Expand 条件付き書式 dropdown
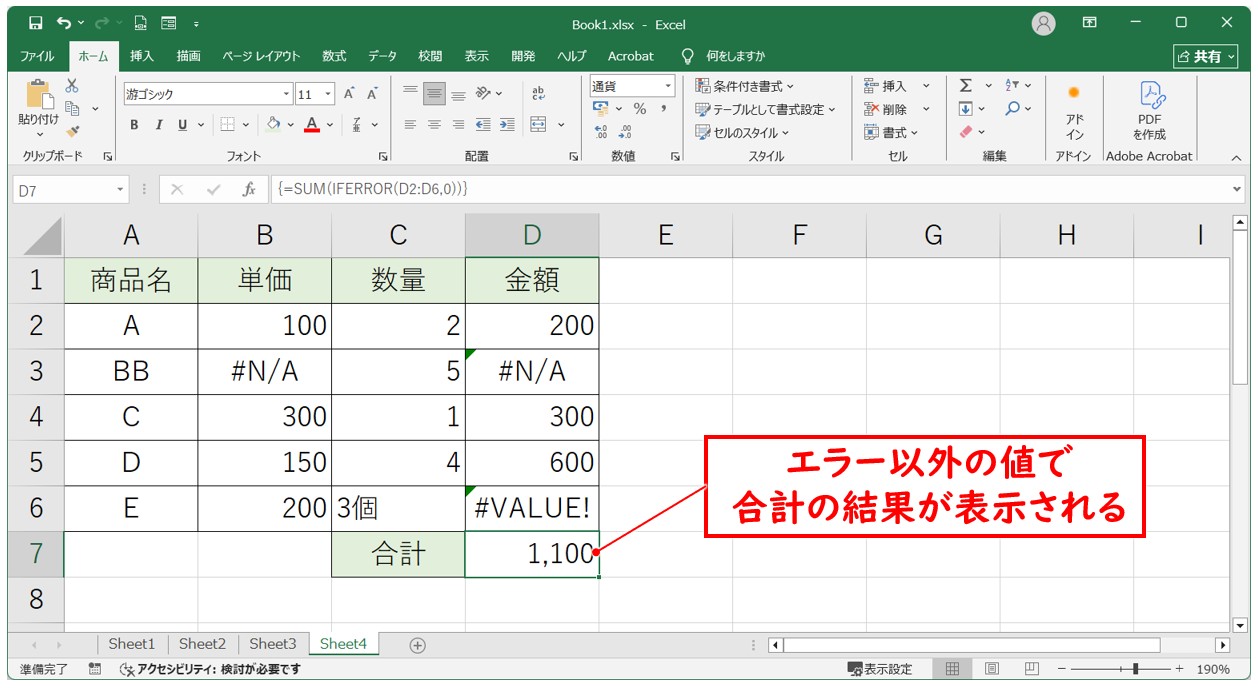This screenshot has width=1258, height=688. tap(746, 86)
